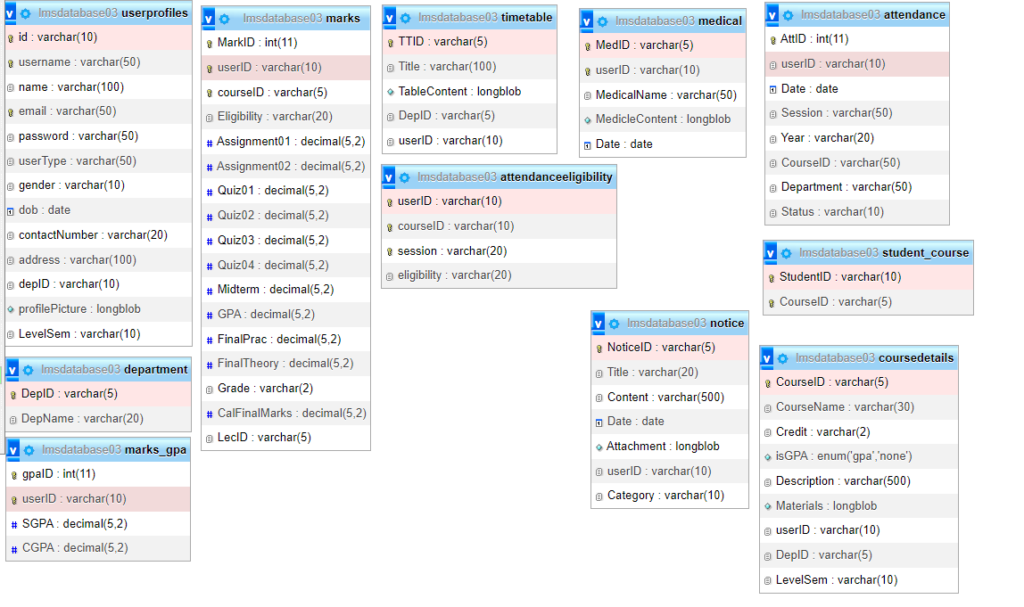Click the 'LecID : varchar(5)' column row
Screen dimensions: 1024x607
point(286,438)
